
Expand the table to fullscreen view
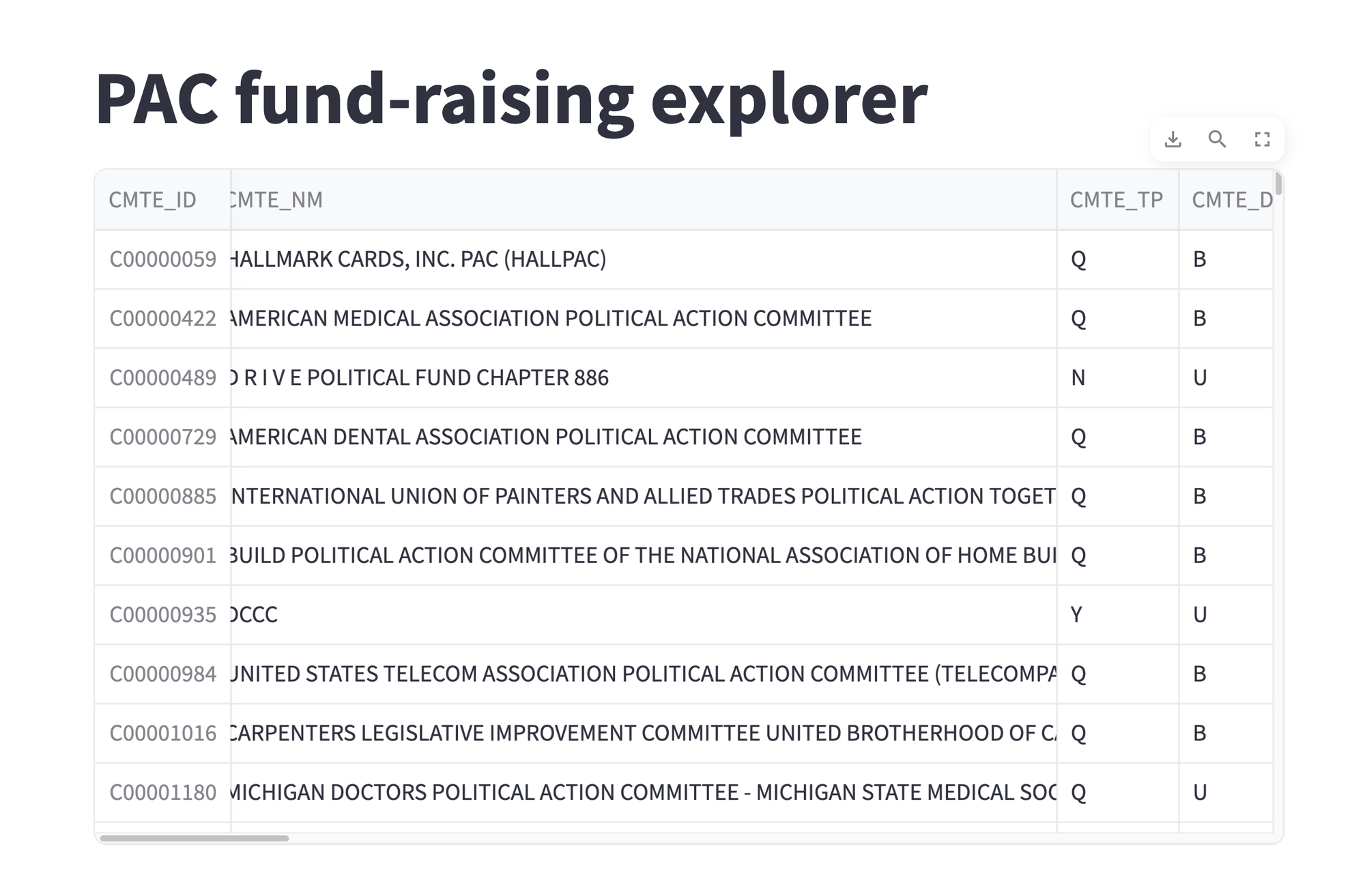[x=1262, y=139]
